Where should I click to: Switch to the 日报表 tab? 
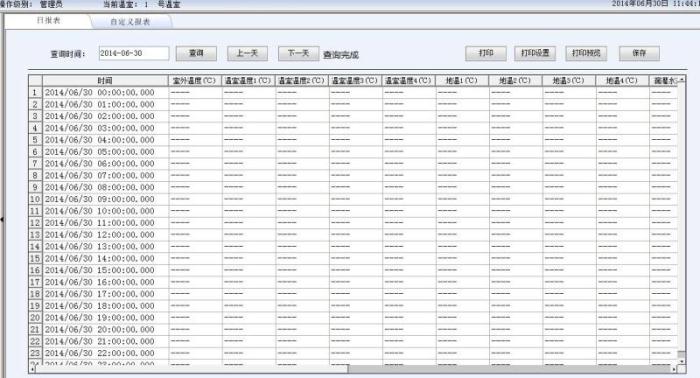(x=48, y=21)
